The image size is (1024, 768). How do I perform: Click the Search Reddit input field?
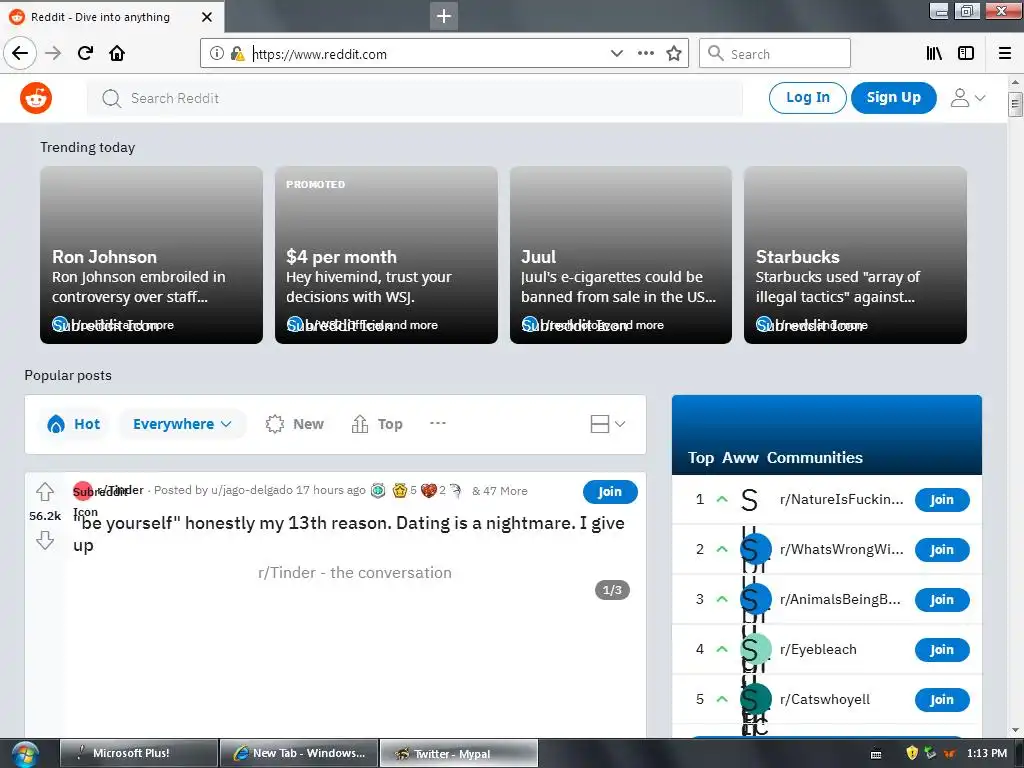[415, 99]
